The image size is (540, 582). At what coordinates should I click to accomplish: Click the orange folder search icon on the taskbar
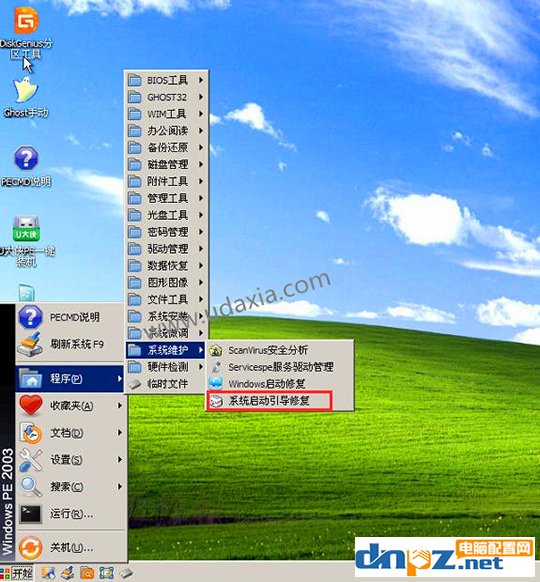click(87, 573)
